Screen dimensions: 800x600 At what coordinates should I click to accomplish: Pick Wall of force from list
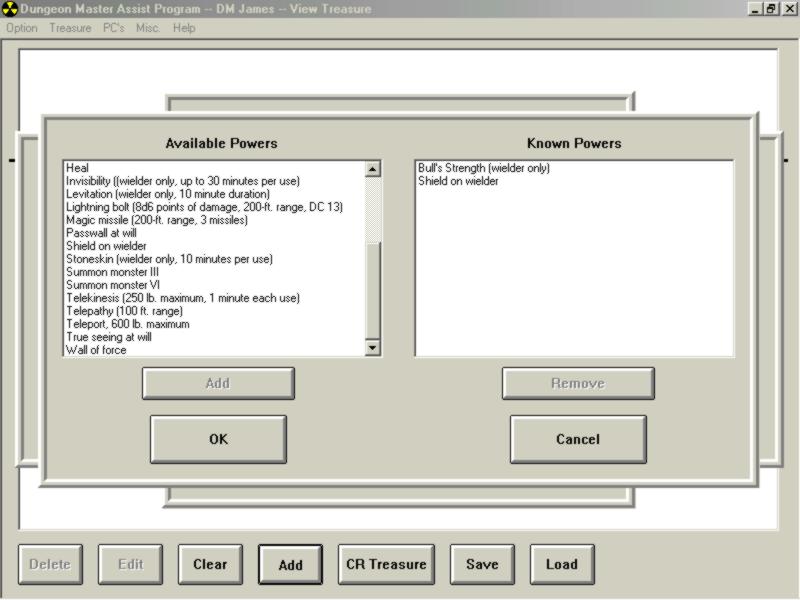(x=96, y=350)
